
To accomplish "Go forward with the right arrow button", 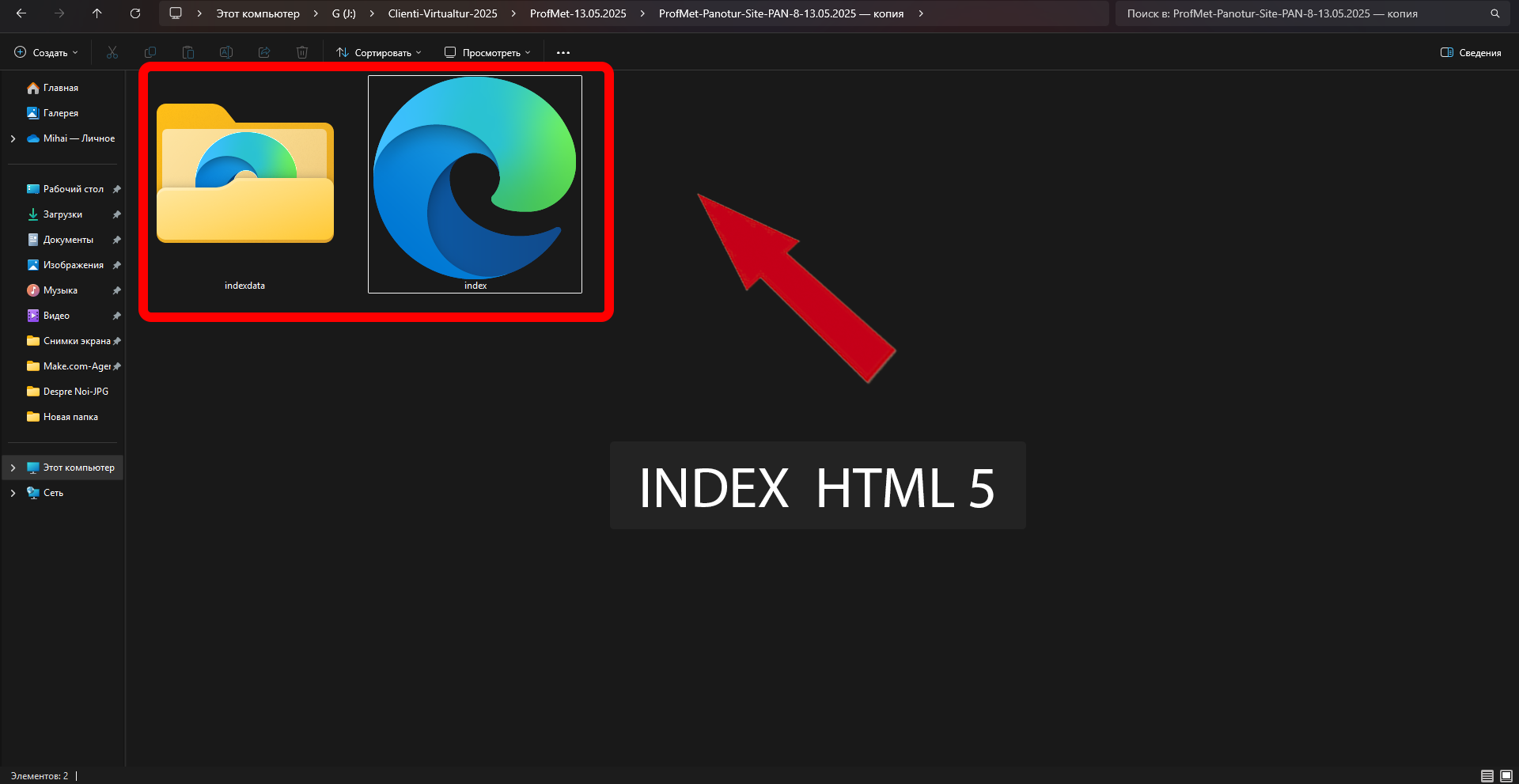I will (59, 13).
